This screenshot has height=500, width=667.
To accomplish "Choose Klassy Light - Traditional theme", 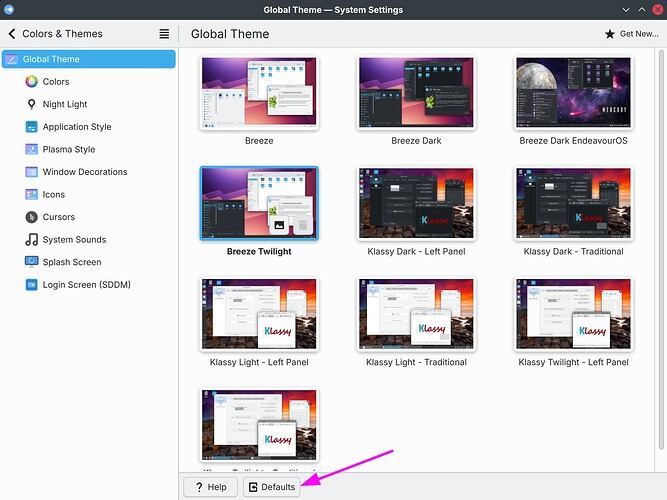I will [x=416, y=314].
